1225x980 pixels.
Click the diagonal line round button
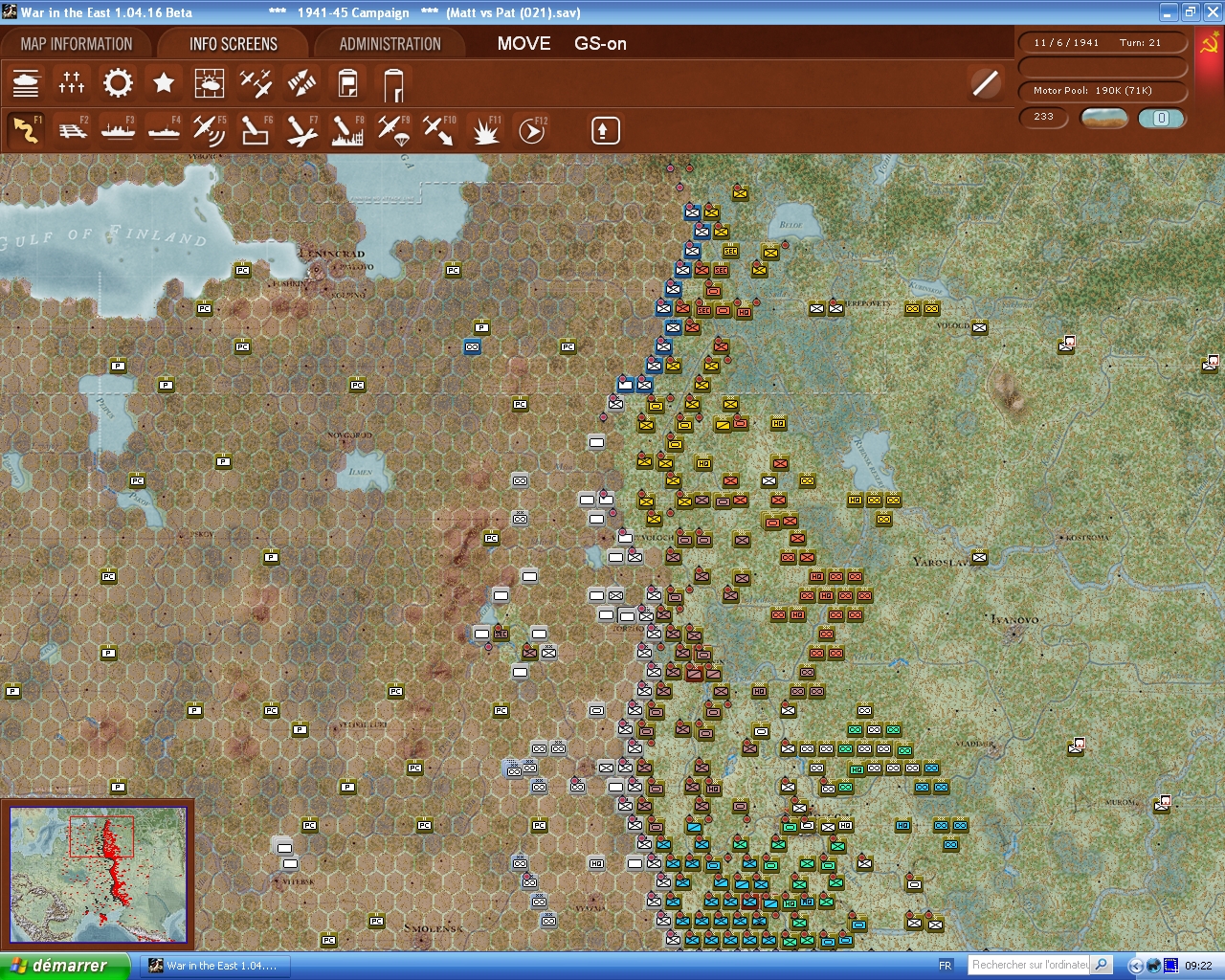pos(985,83)
